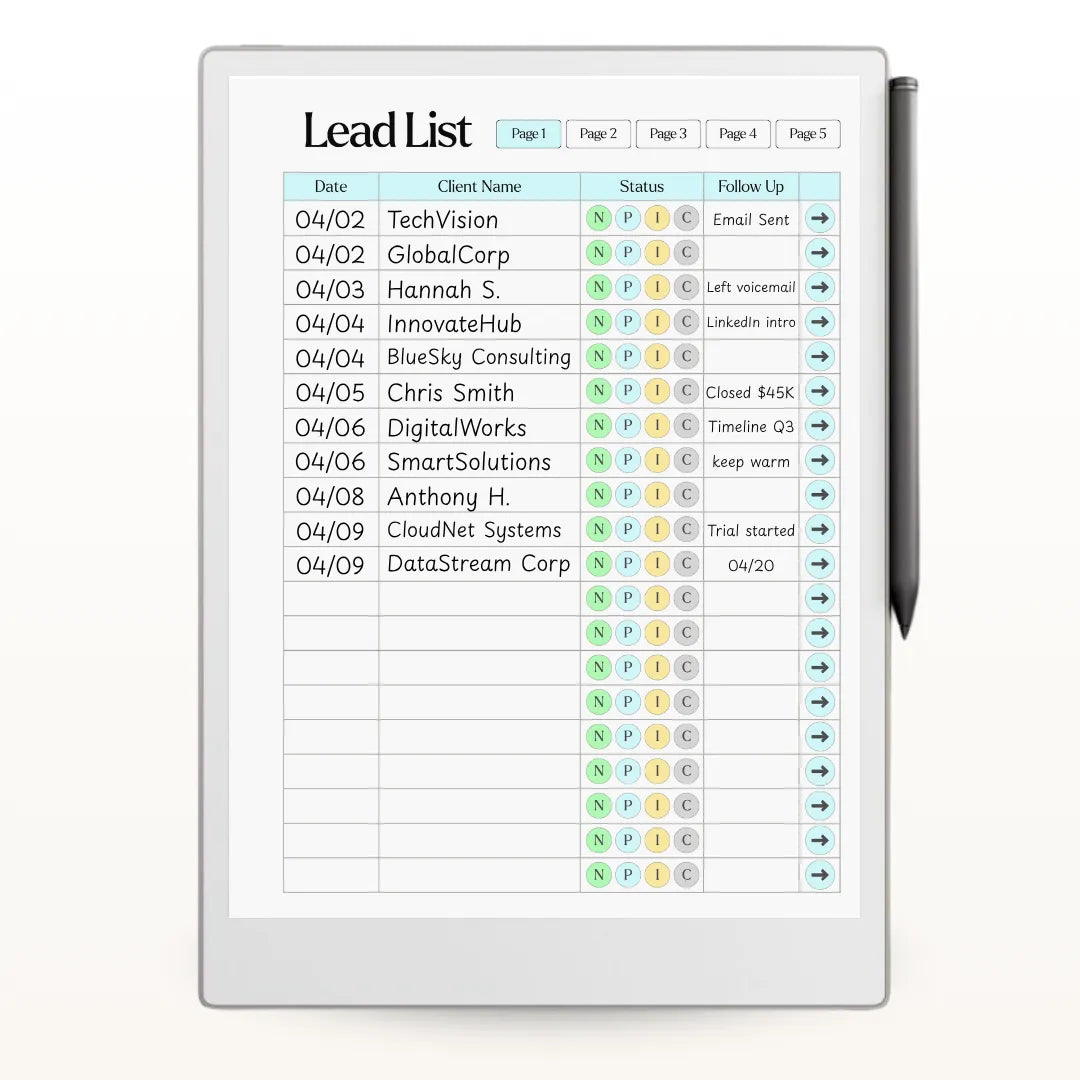This screenshot has height=1080, width=1080.
Task: Select the Trial started follow-up note
Action: point(751,530)
